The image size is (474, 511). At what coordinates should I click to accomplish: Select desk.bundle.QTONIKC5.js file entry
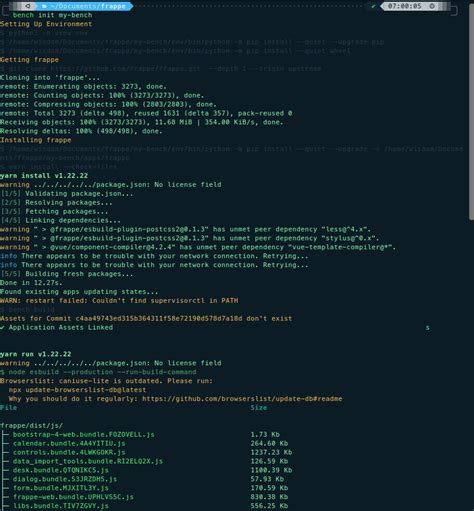[x=61, y=470]
